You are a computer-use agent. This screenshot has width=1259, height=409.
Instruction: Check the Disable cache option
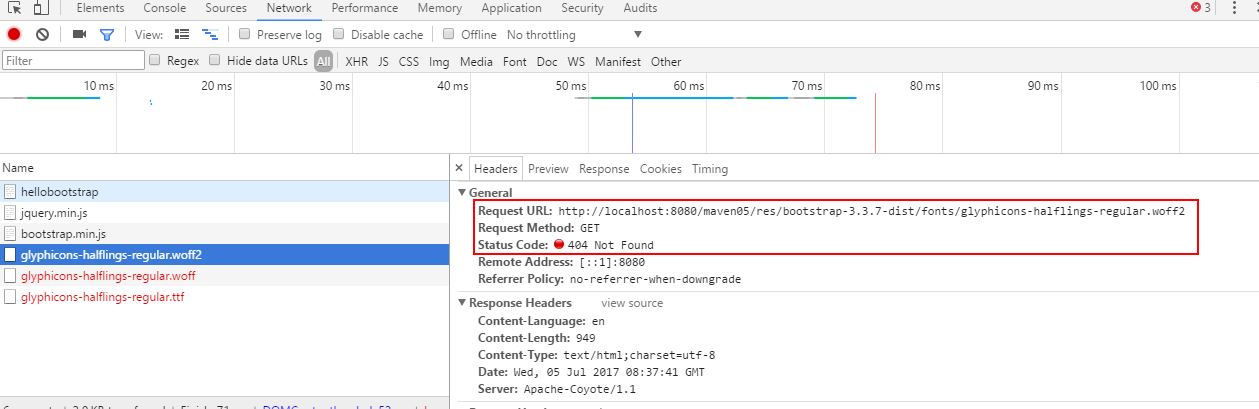[339, 34]
